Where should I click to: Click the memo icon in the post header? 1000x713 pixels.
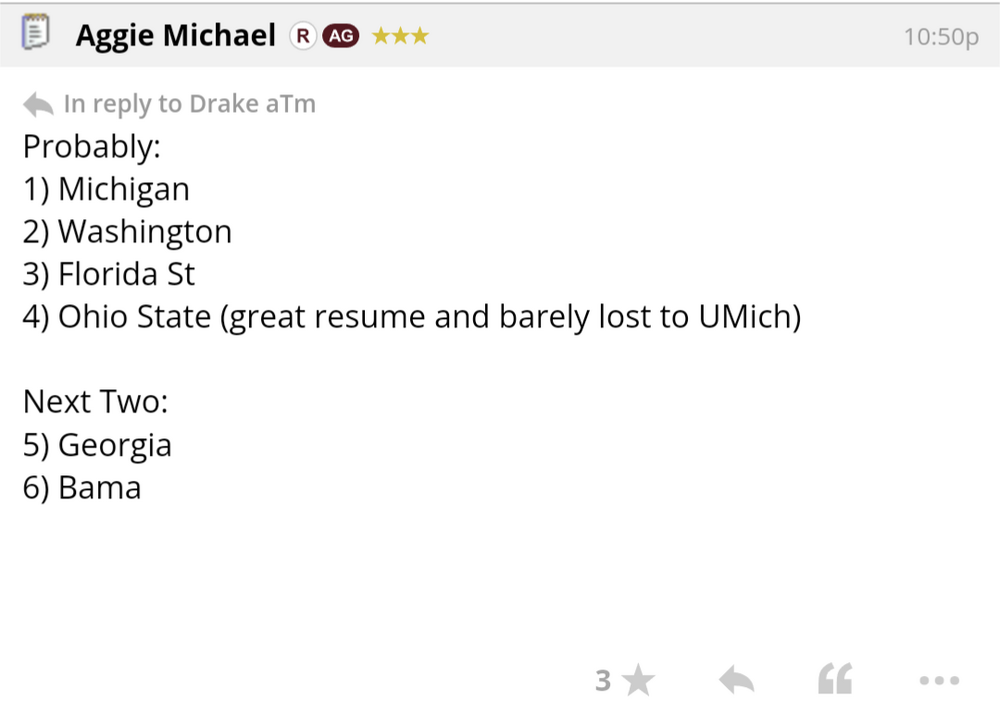tap(36, 33)
